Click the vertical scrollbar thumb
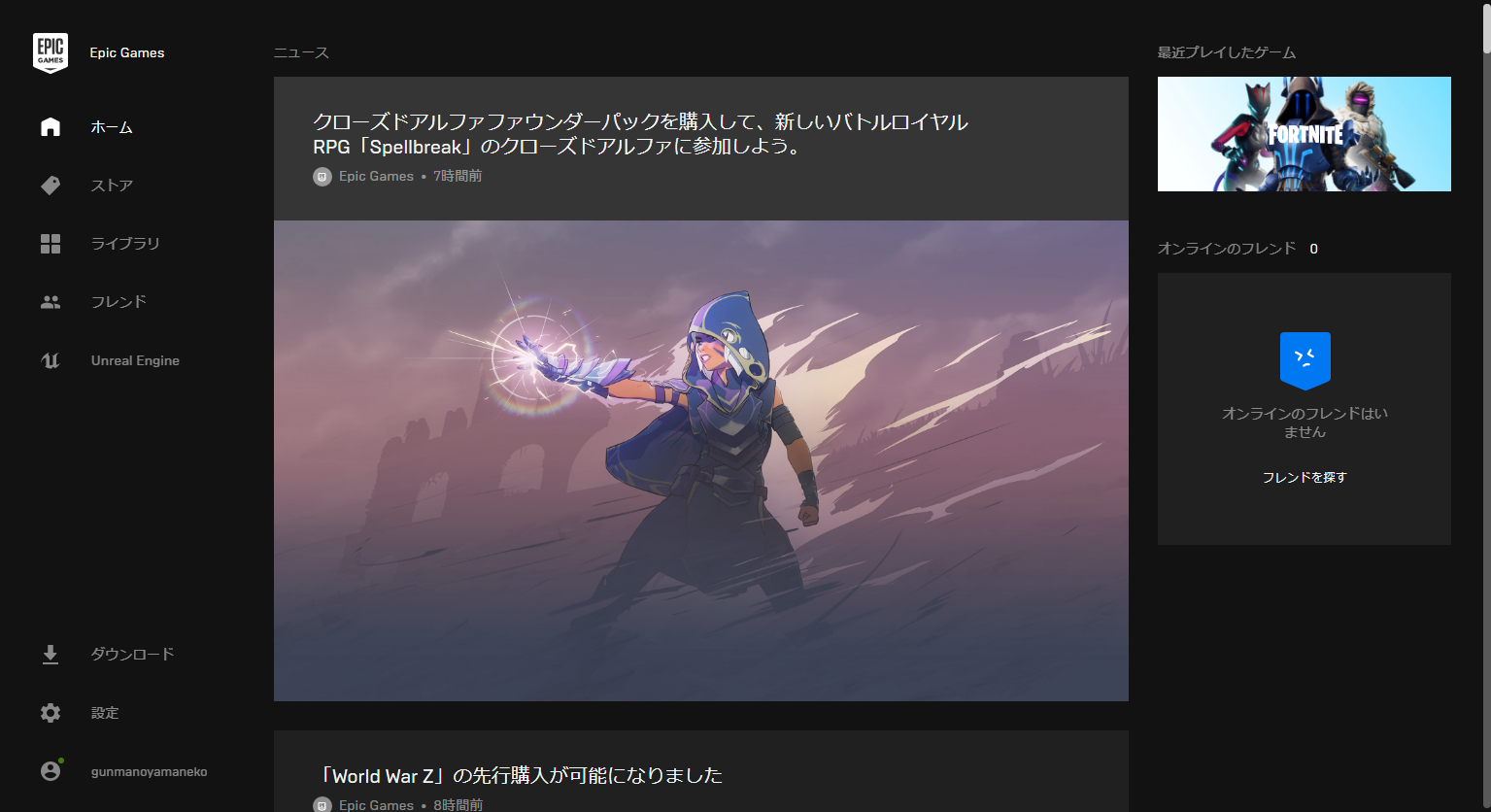 1485,27
